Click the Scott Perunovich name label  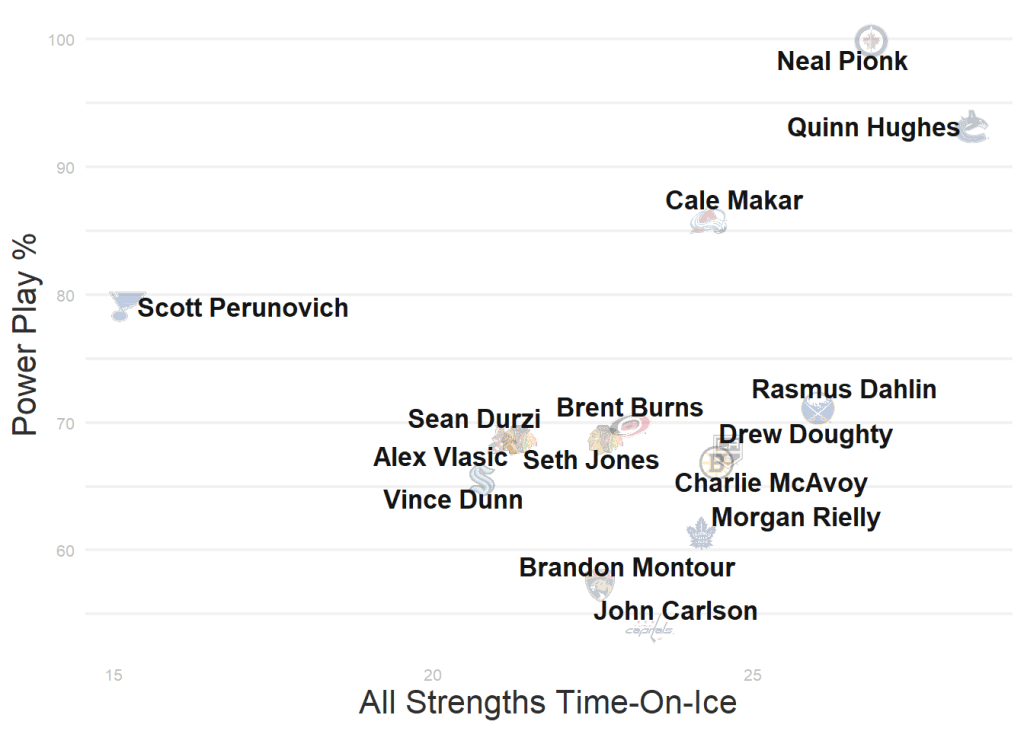tap(243, 308)
